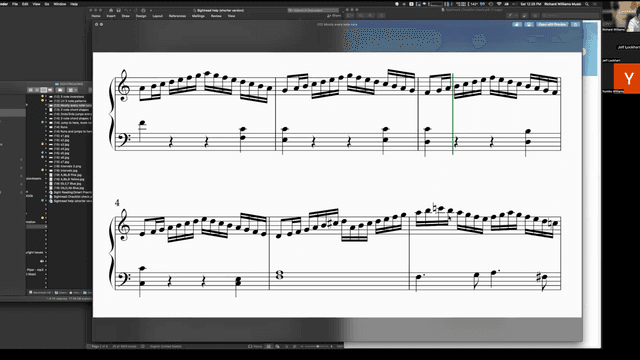Adjust Word zoom slider in status bar
640x360 pixels.
click(318, 346)
